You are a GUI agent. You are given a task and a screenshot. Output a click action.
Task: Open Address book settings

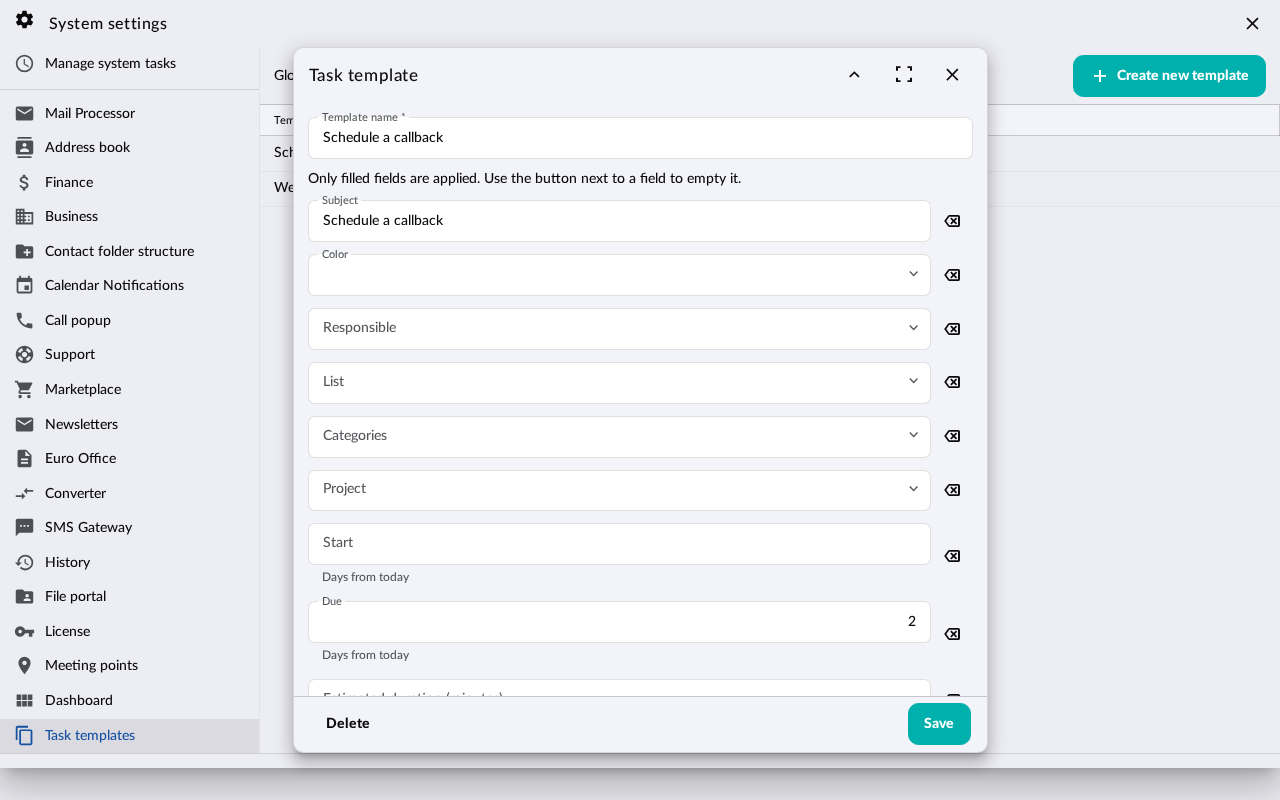130,148
